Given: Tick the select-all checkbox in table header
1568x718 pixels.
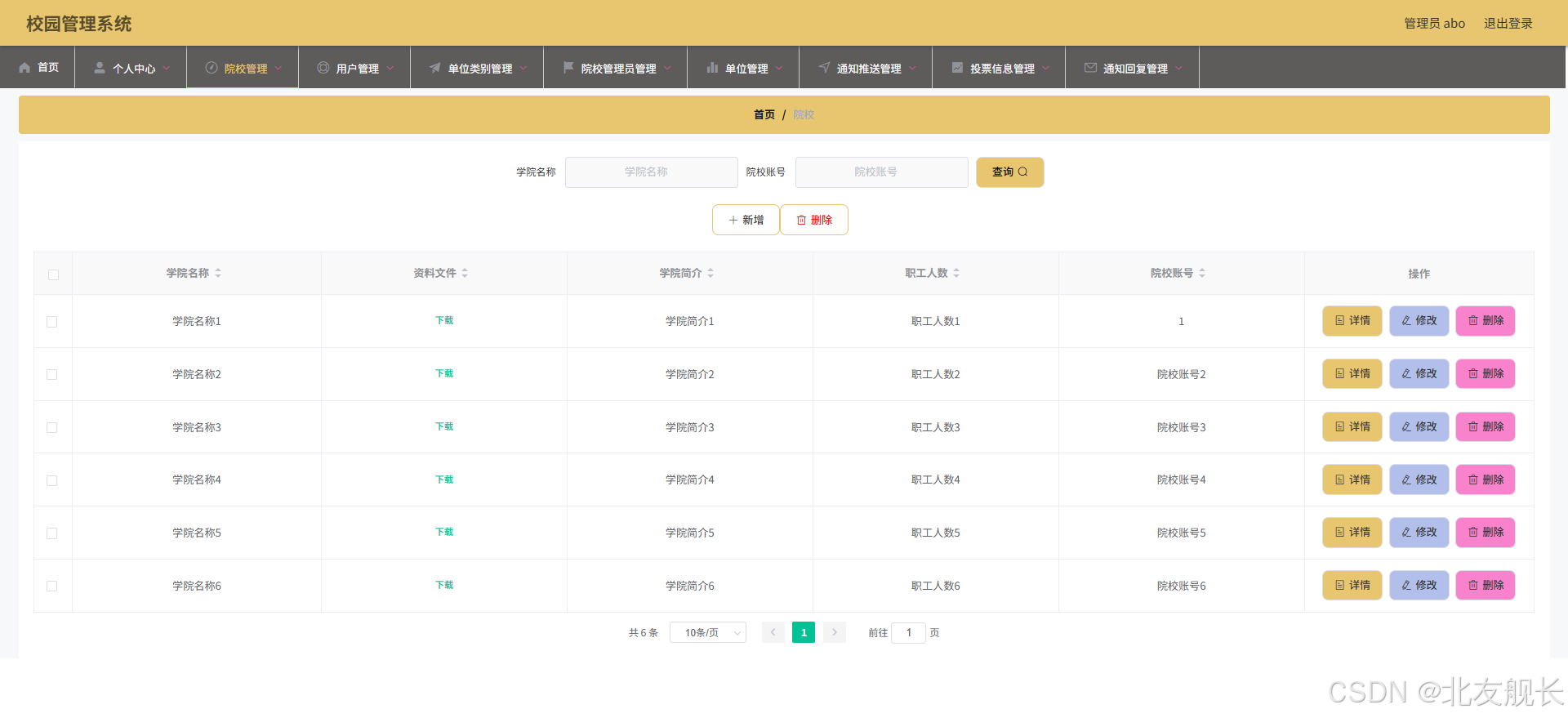Looking at the screenshot, I should [x=53, y=274].
